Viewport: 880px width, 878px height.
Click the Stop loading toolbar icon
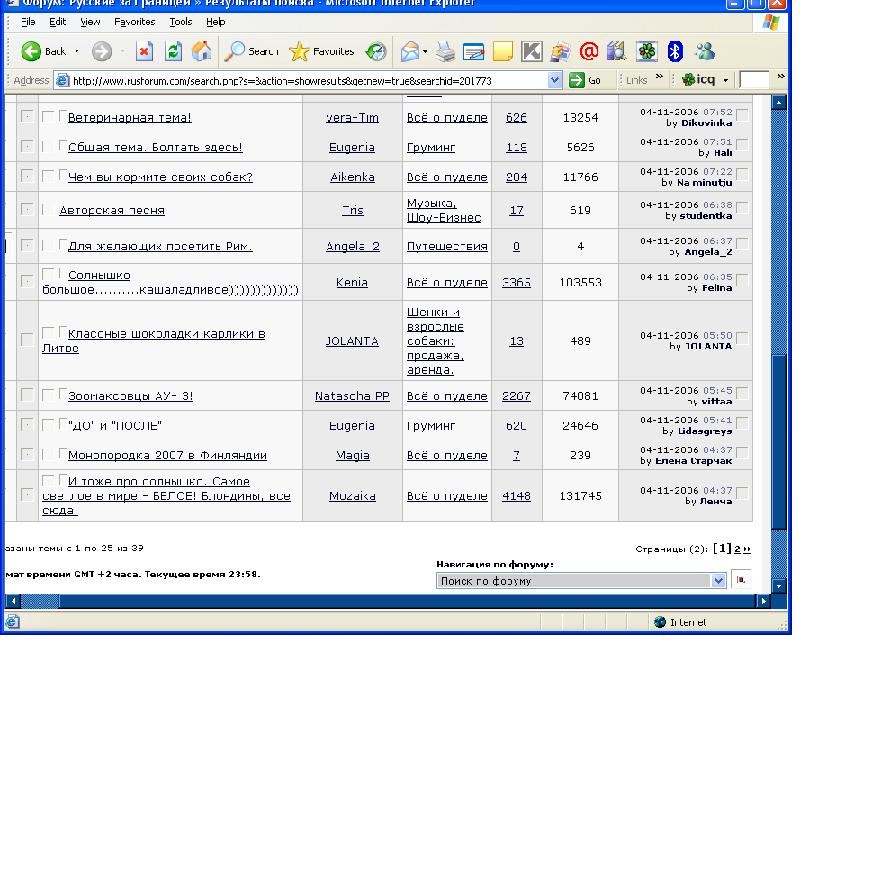pyautogui.click(x=145, y=51)
